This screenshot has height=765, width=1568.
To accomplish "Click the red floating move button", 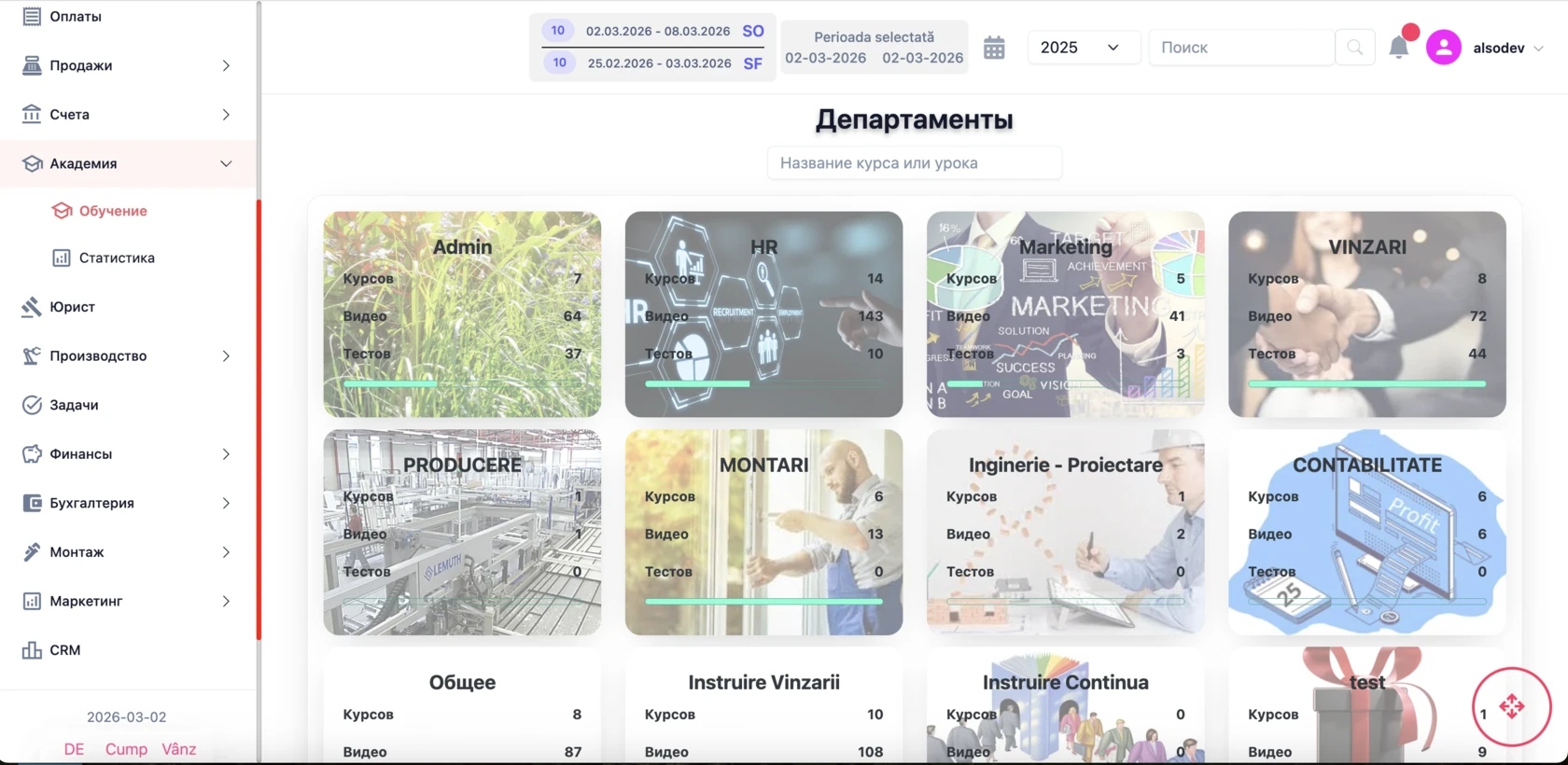I will click(x=1512, y=706).
